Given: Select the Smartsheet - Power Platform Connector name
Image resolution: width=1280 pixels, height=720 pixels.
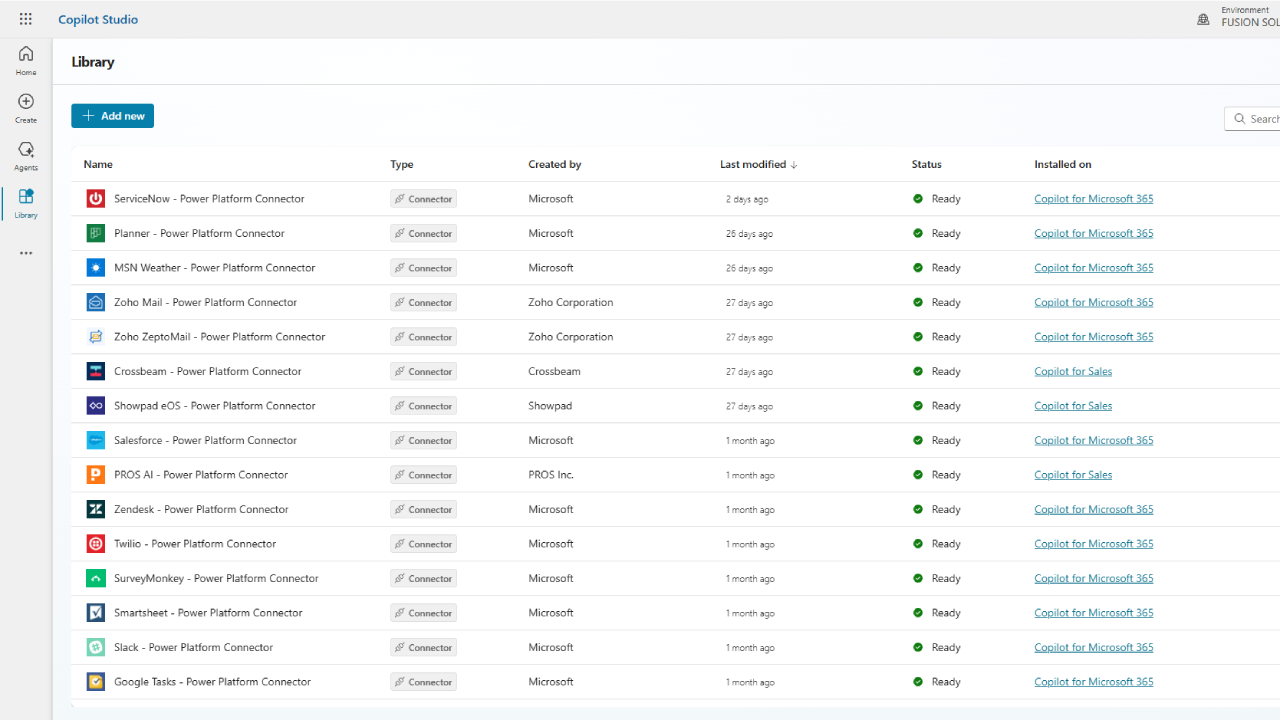Looking at the screenshot, I should (208, 613).
